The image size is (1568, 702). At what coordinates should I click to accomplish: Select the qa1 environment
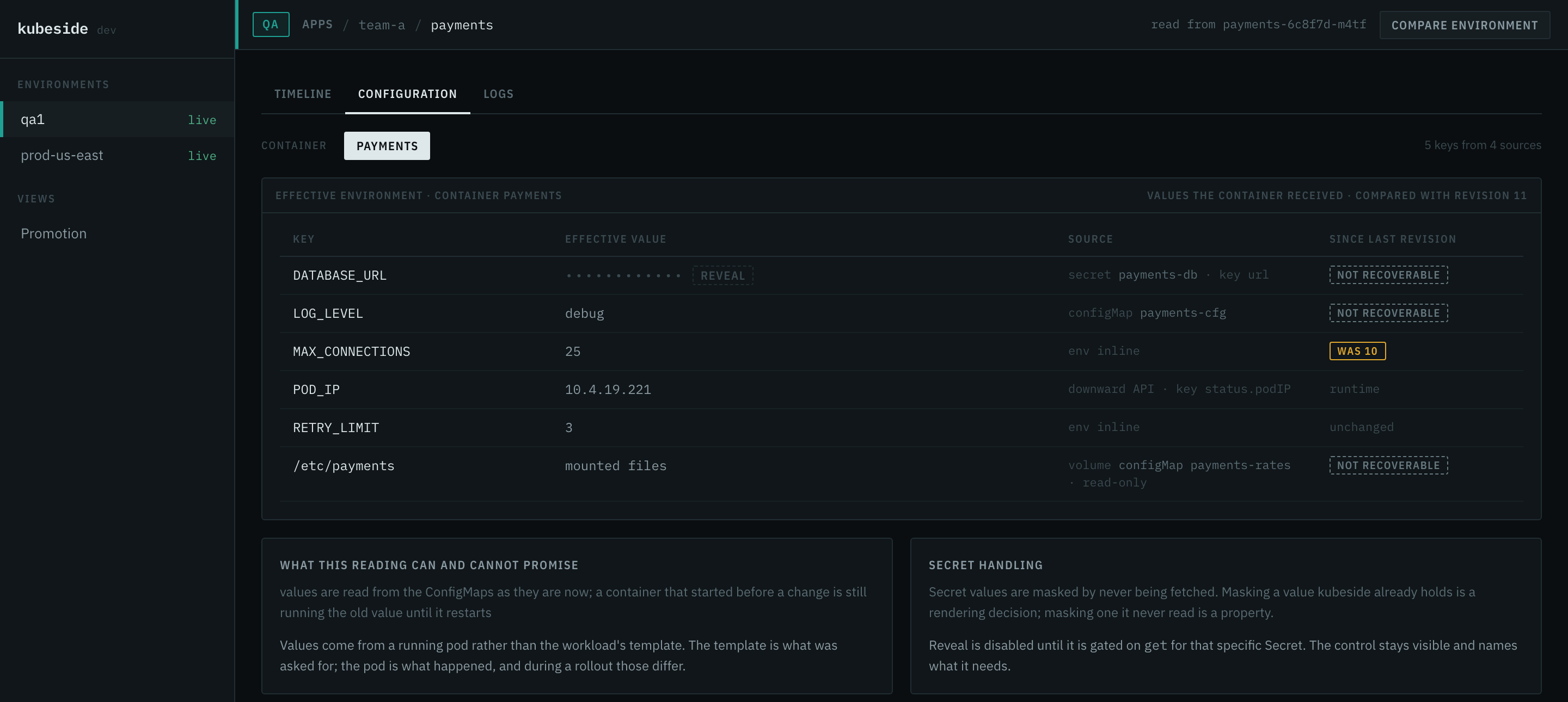(118, 119)
